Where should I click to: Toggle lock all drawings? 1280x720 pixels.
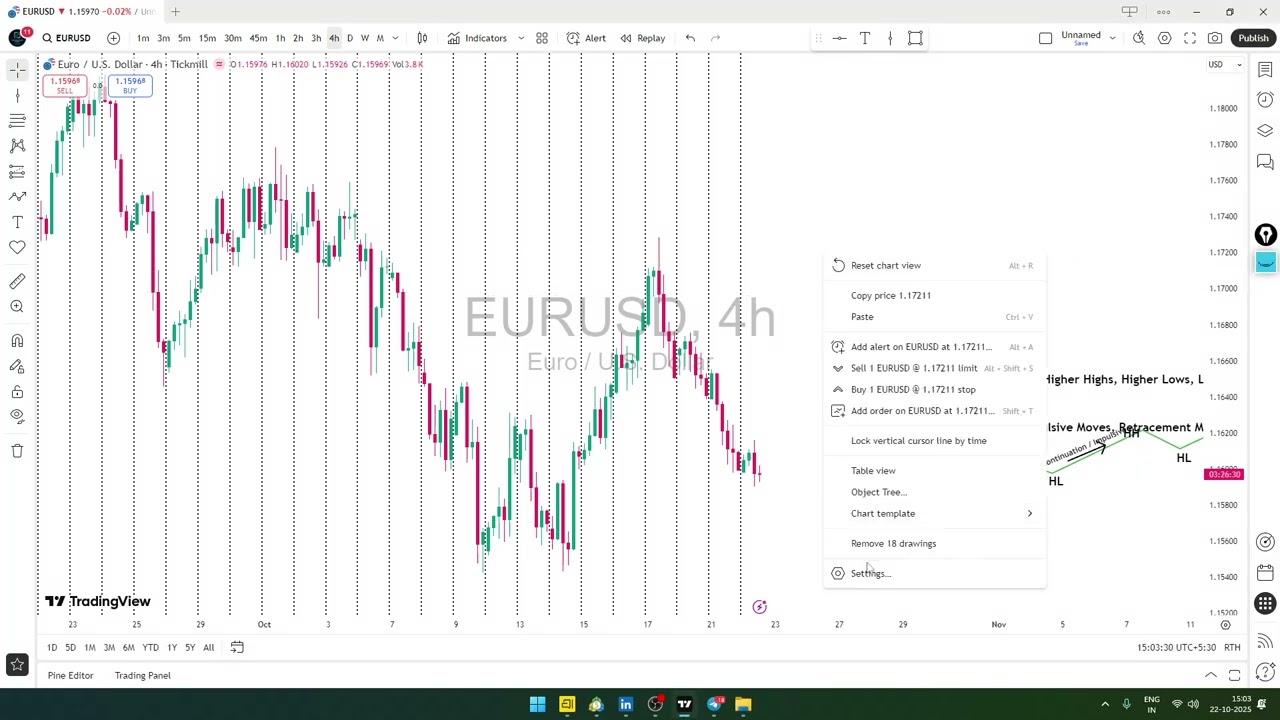[x=17, y=392]
